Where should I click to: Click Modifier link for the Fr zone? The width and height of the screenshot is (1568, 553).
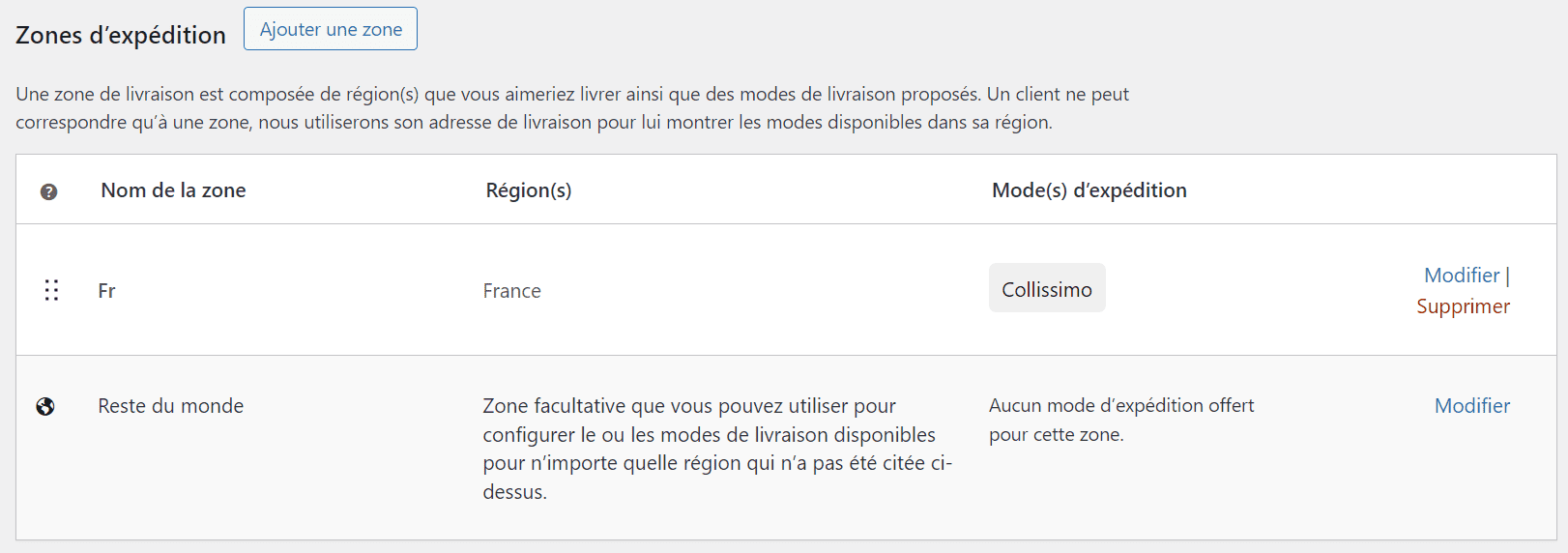click(x=1462, y=276)
